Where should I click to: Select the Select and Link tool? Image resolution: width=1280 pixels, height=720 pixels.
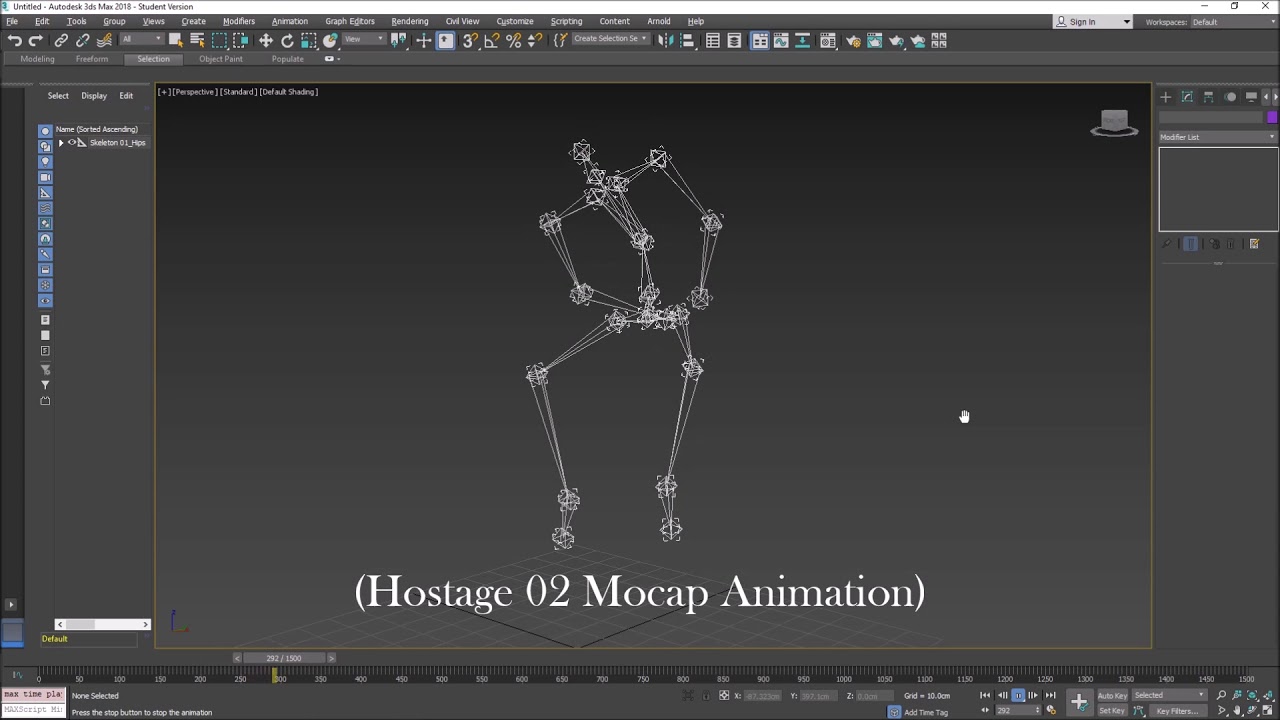point(61,40)
